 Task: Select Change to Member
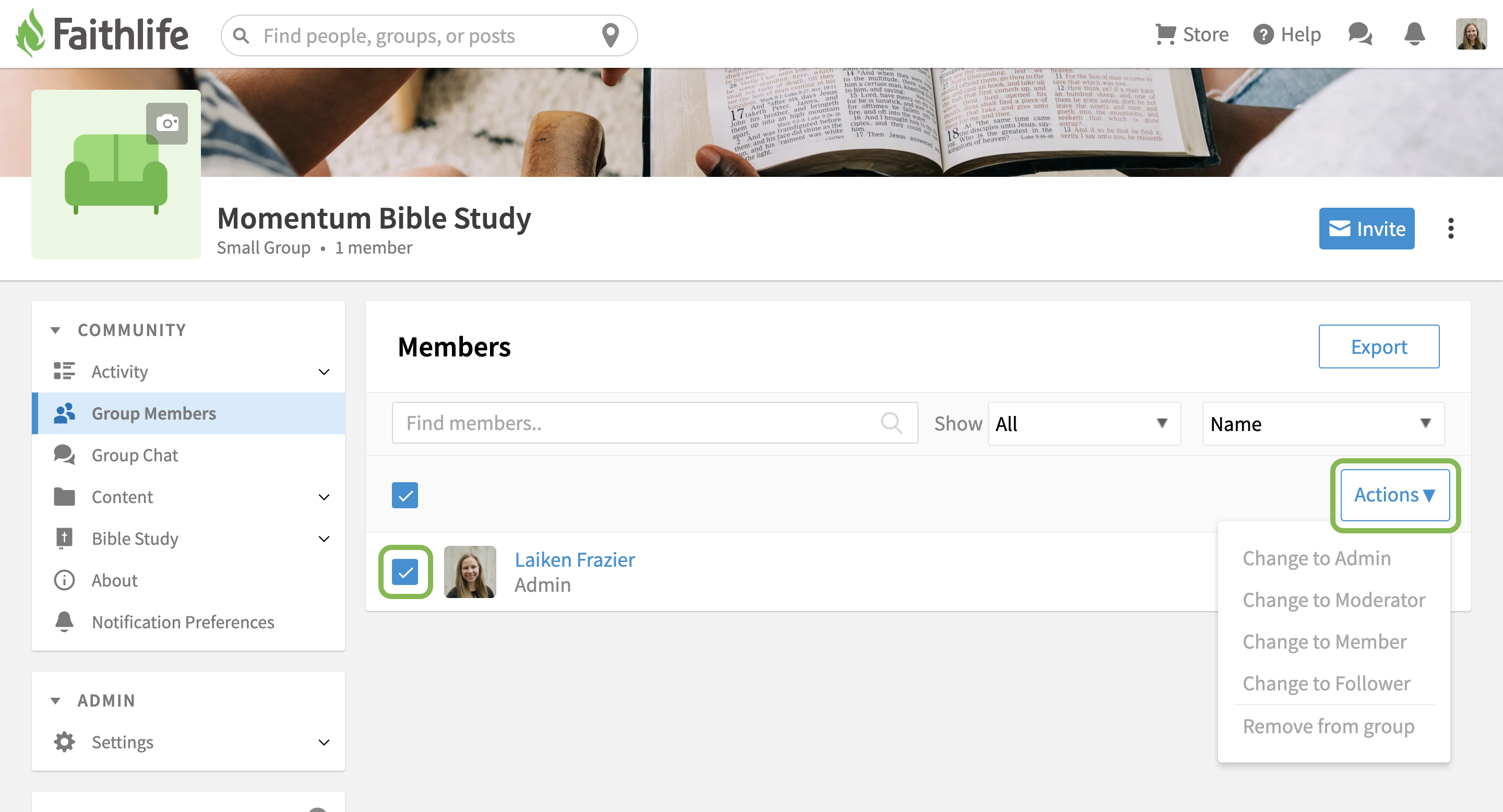(1325, 642)
